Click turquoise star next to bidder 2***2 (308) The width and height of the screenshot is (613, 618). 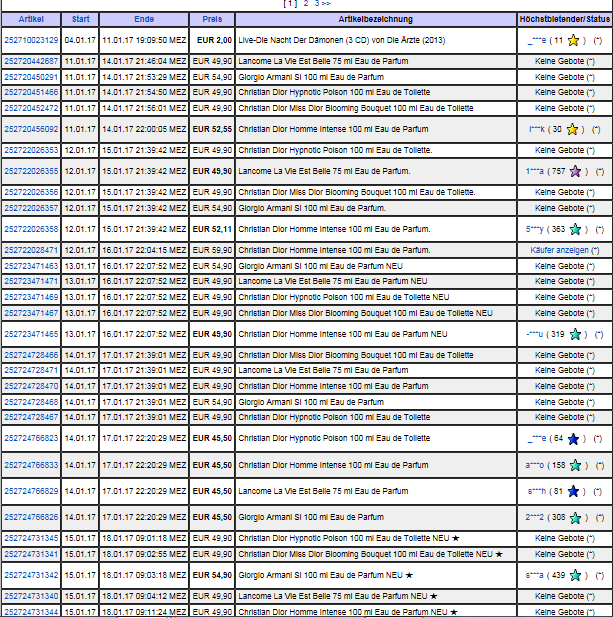tap(576, 517)
